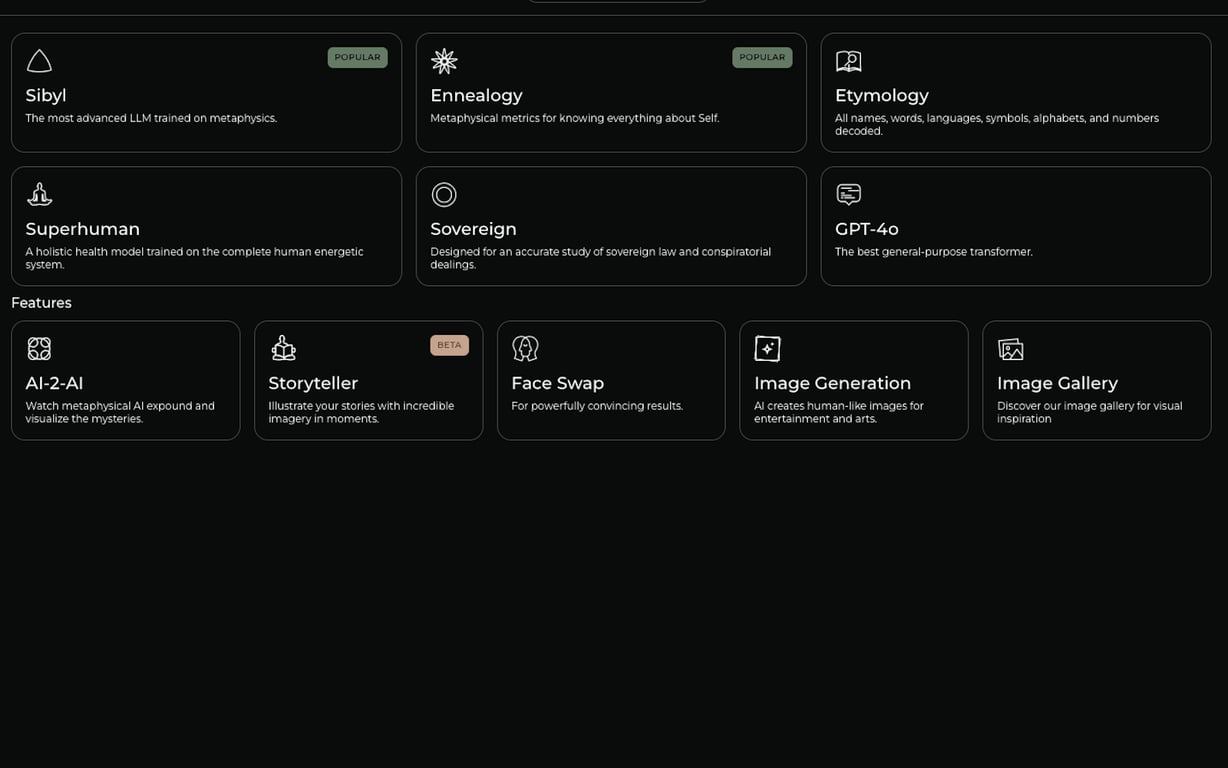The image size is (1228, 768).
Task: Click the POPULAR badge on Sibyl
Action: (x=357, y=58)
